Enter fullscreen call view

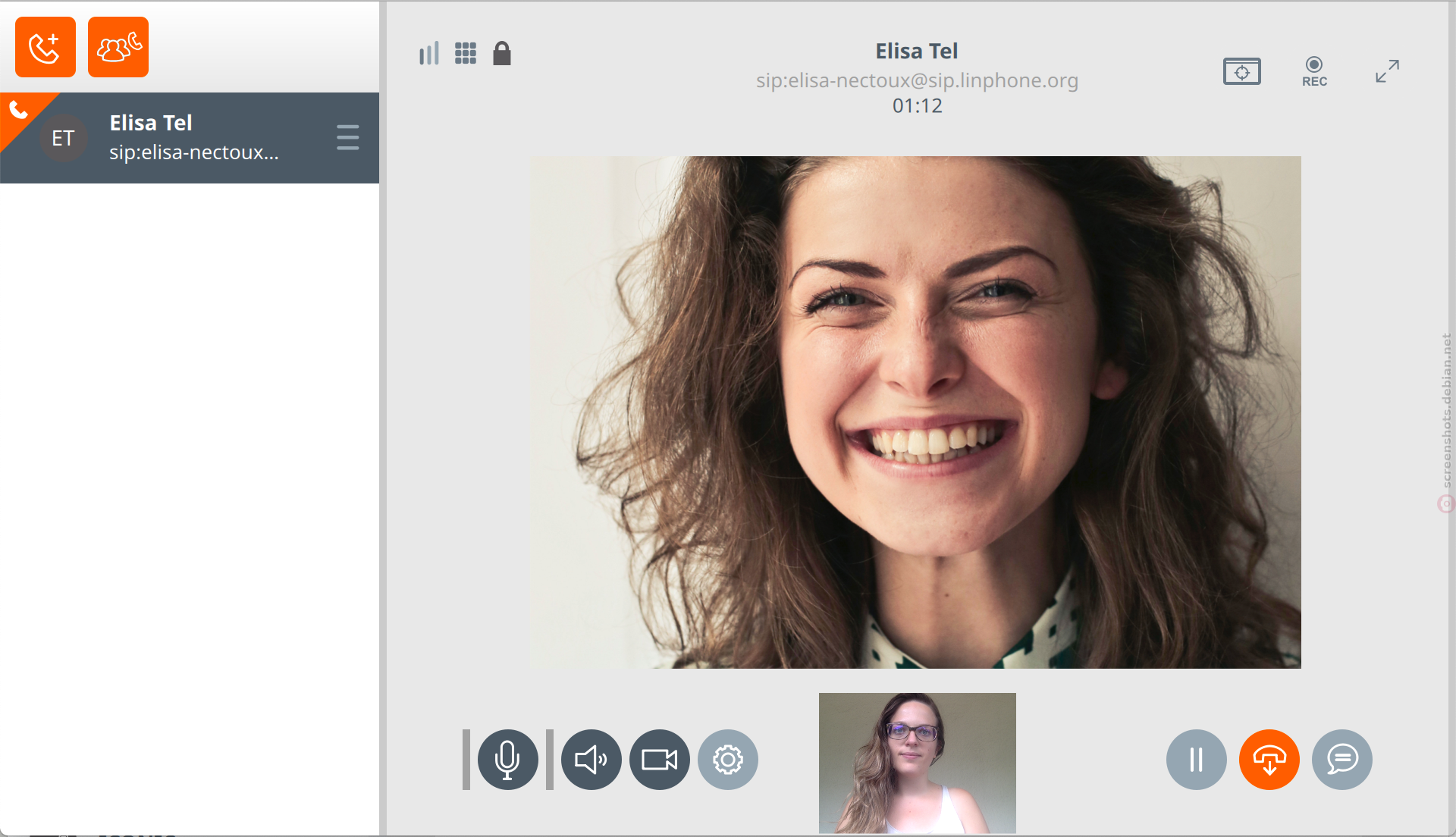pyautogui.click(x=1388, y=71)
